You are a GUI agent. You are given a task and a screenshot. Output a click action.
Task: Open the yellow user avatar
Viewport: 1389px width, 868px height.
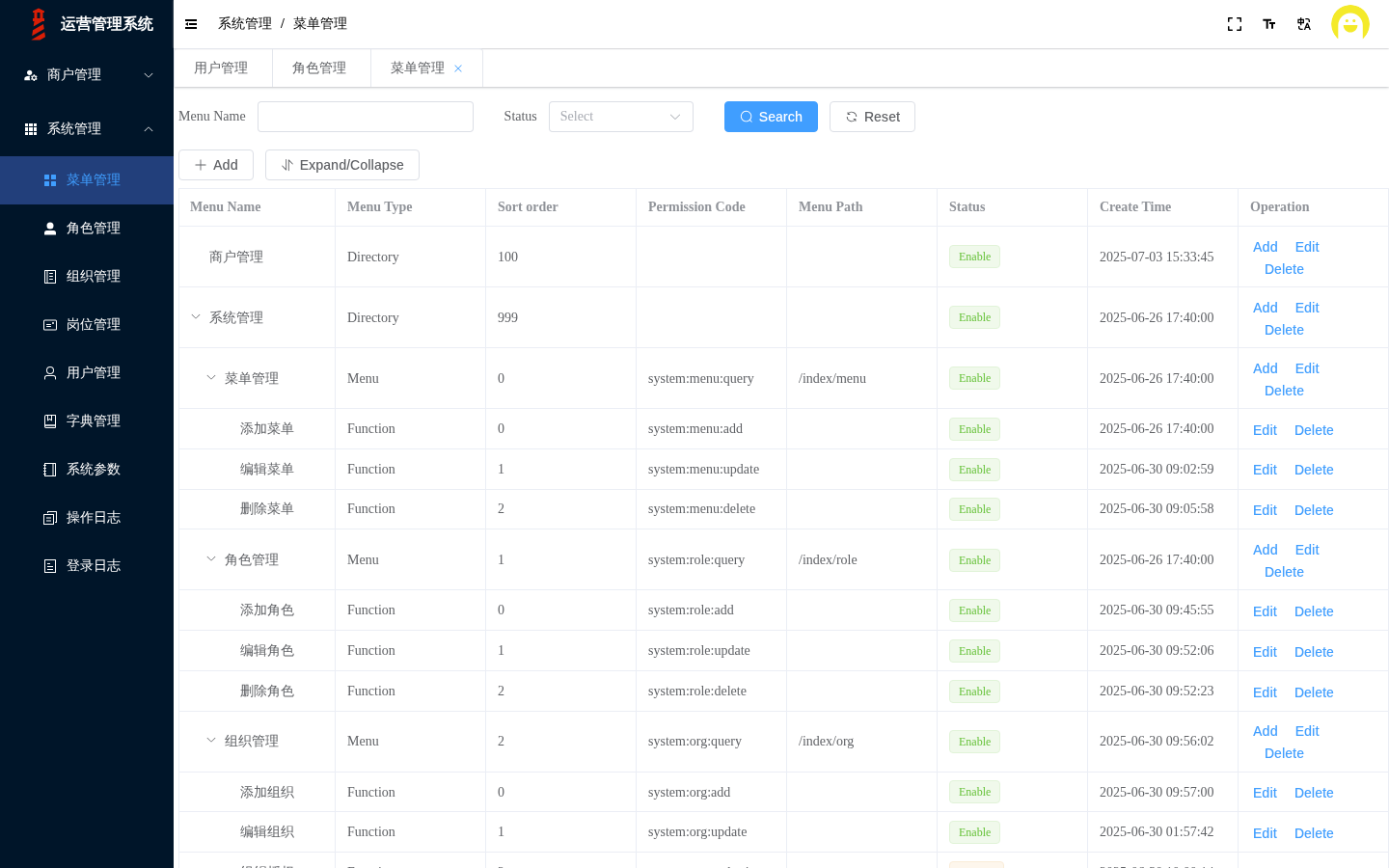pos(1350,24)
